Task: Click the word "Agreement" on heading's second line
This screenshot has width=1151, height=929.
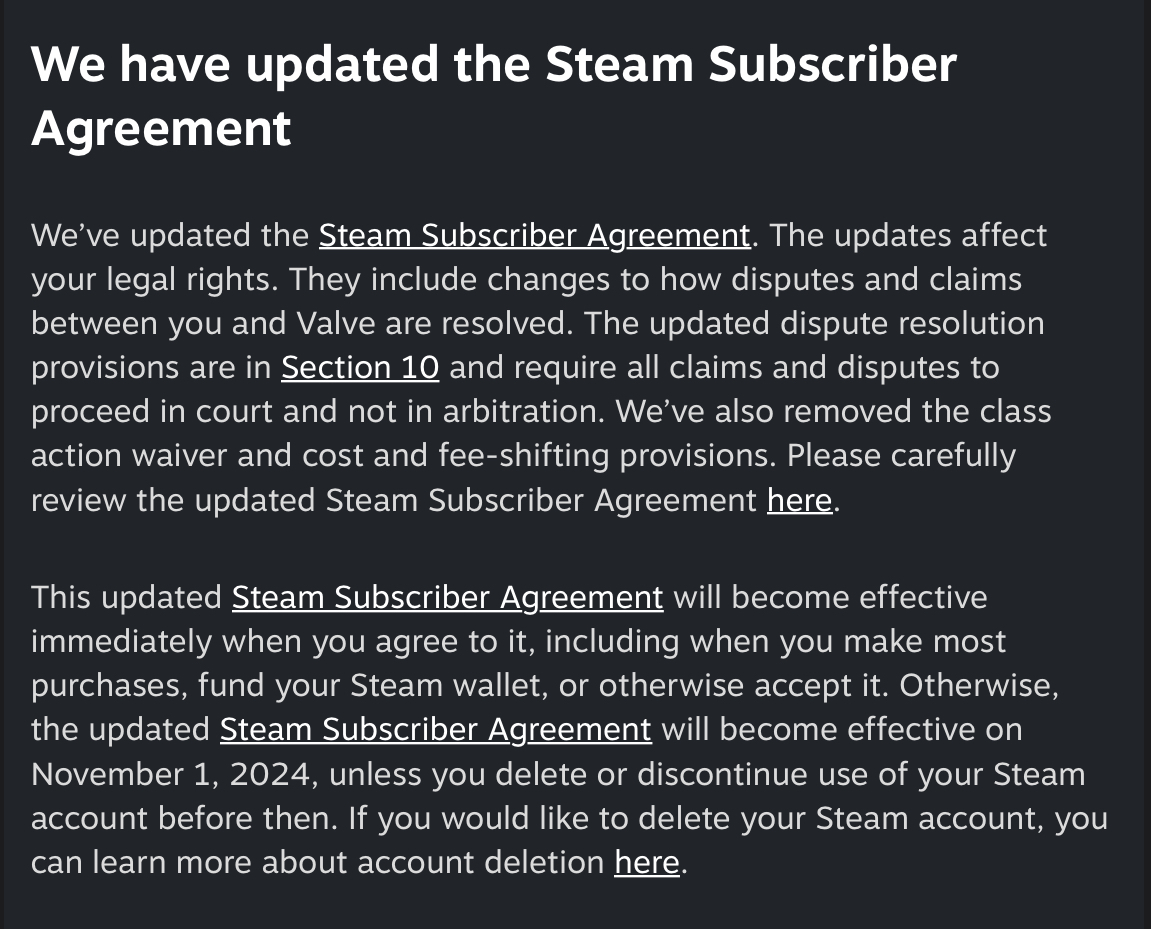Action: point(161,128)
